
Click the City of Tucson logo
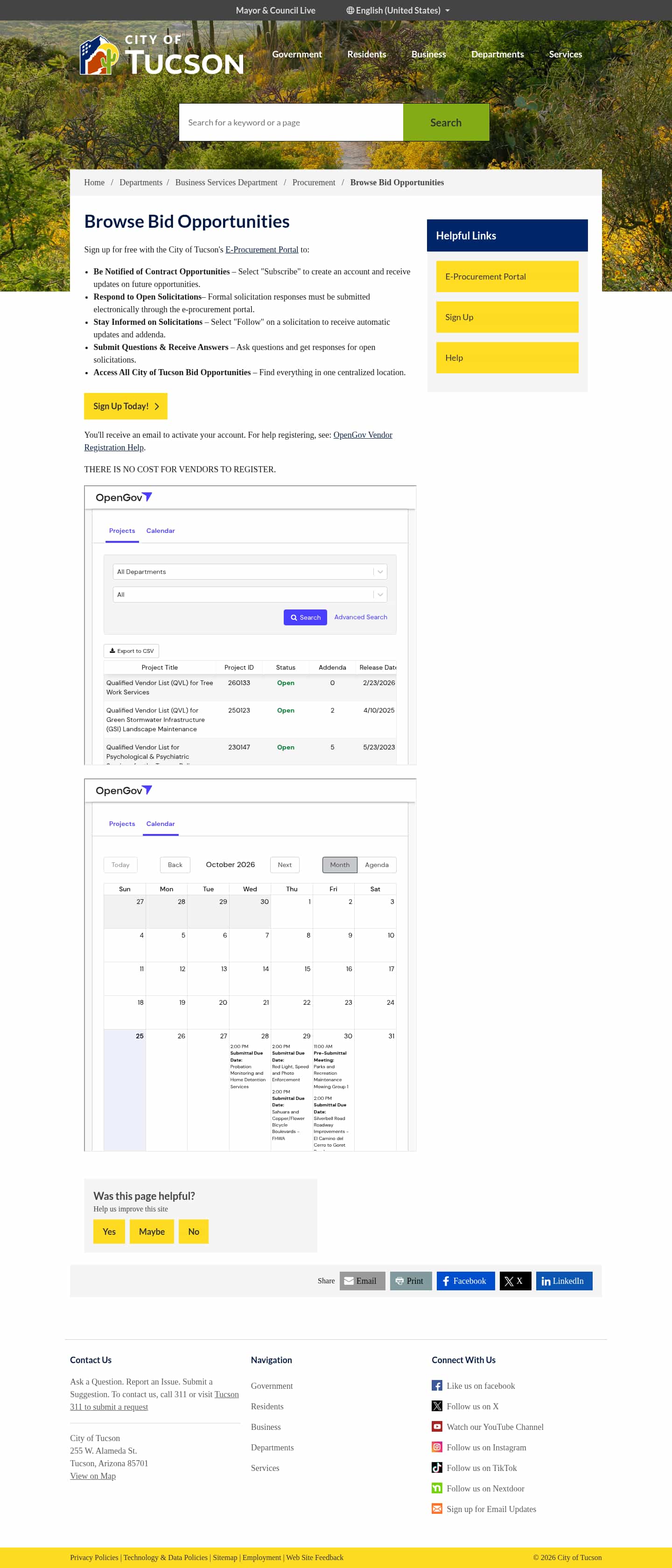[162, 55]
